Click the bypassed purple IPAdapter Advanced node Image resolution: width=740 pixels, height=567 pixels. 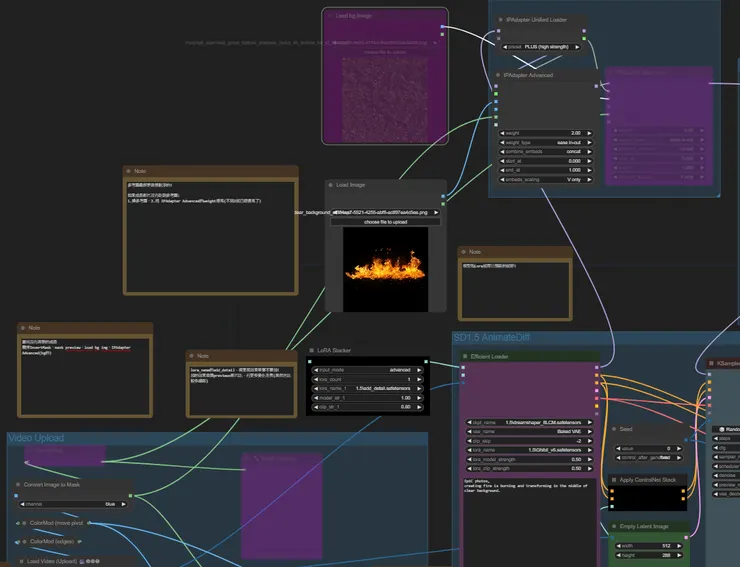coord(659,126)
